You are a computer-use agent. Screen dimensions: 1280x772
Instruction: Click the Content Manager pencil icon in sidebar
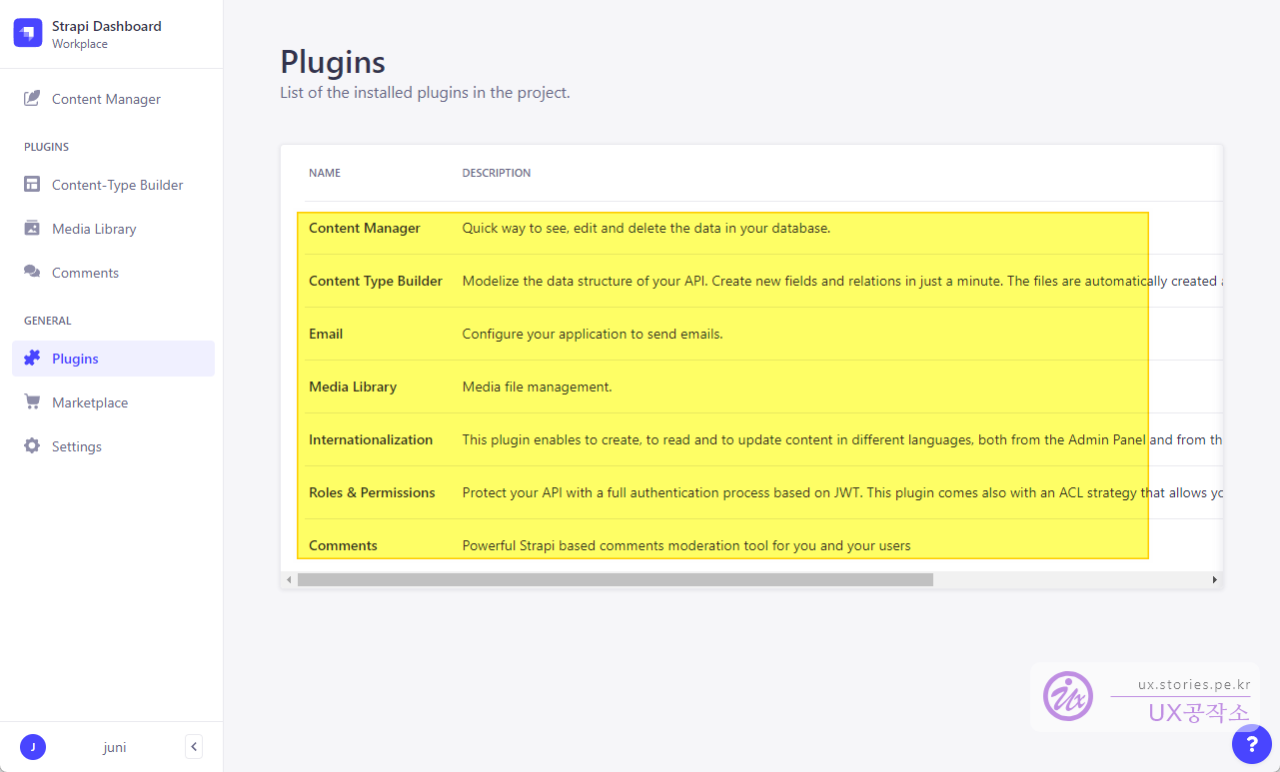click(32, 99)
